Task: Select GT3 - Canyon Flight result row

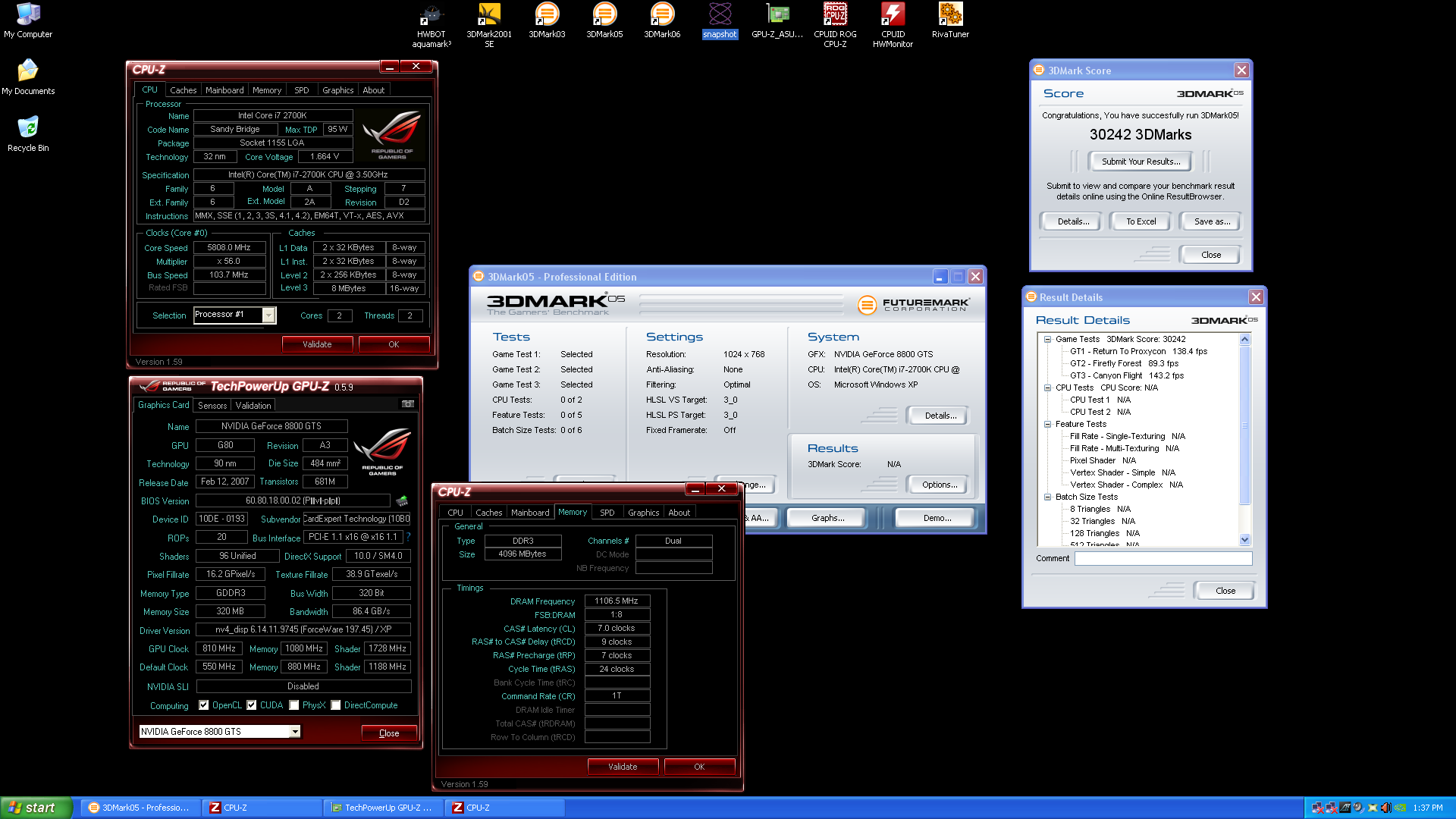Action: coord(1126,375)
